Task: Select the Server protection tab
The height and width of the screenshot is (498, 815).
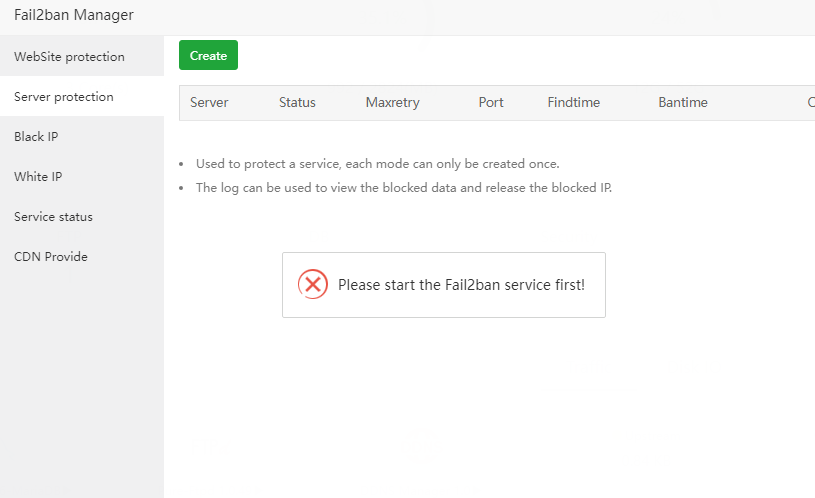Action: pos(64,97)
